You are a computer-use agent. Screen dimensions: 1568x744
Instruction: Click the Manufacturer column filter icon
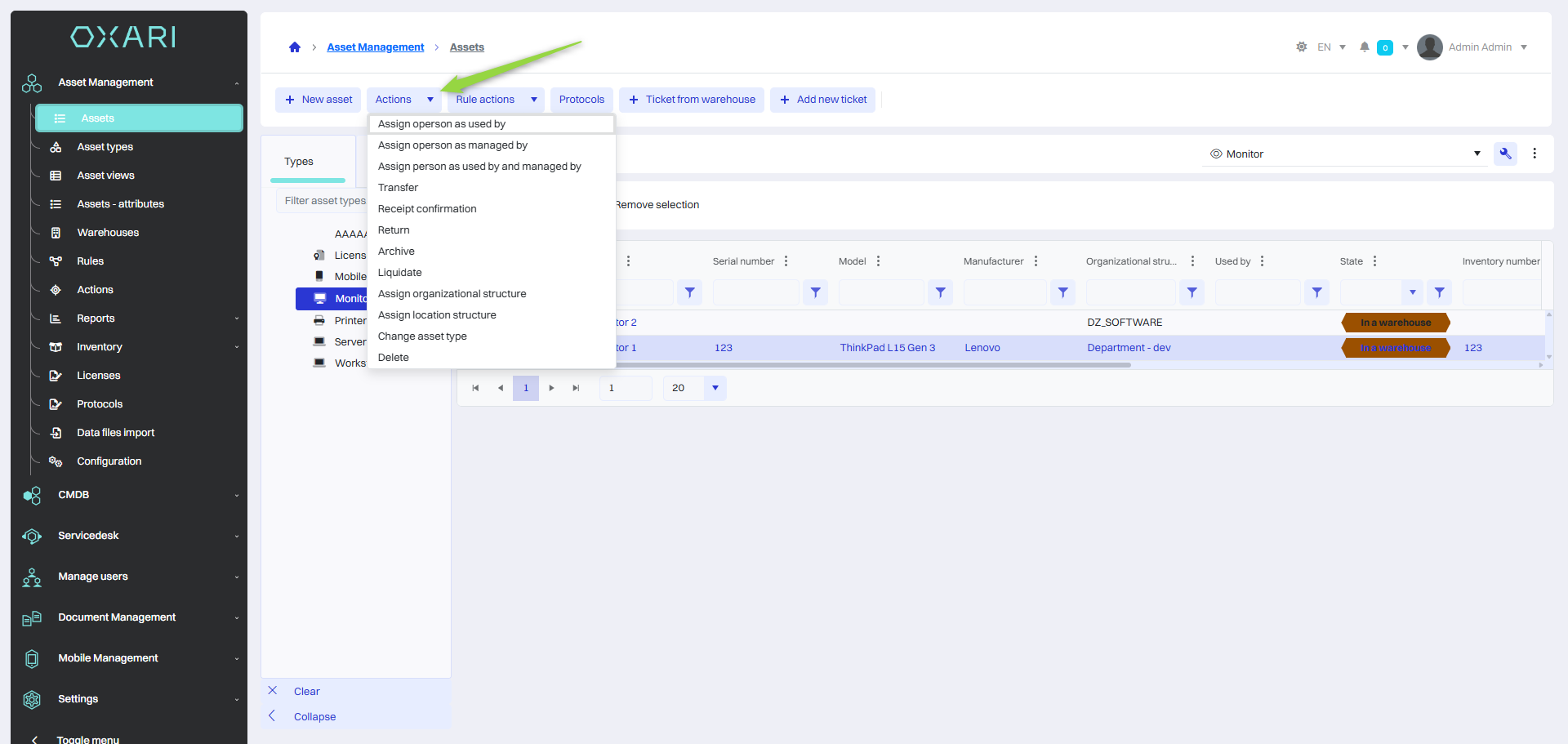[1062, 292]
